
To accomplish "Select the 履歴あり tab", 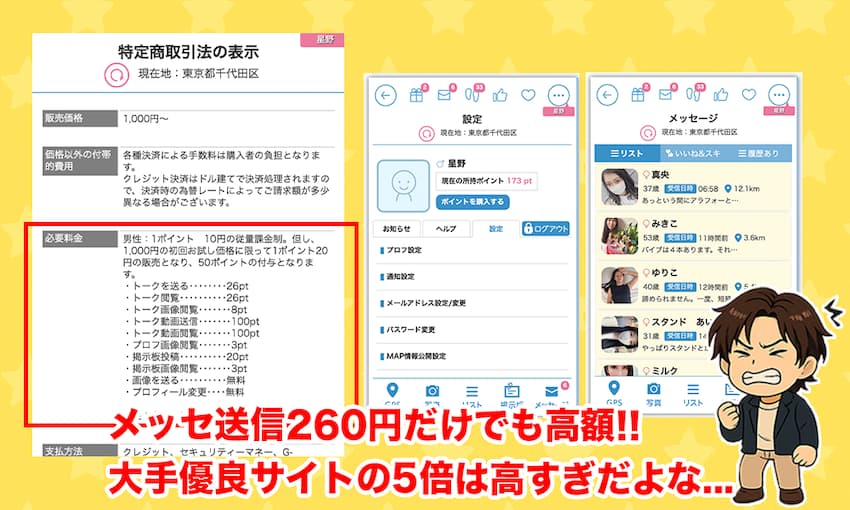I will (x=758, y=154).
